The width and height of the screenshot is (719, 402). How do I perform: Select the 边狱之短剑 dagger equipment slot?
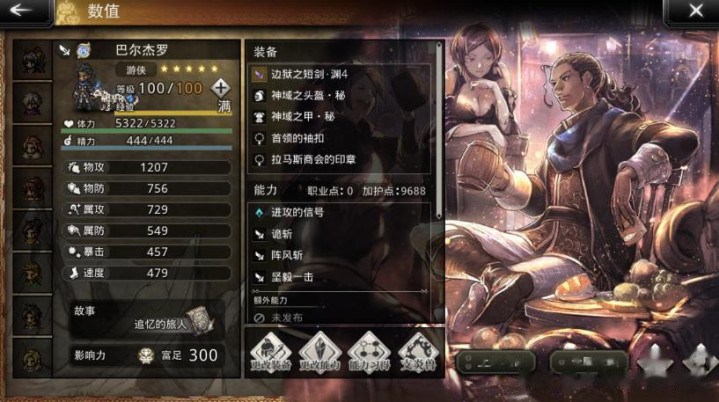click(x=339, y=74)
